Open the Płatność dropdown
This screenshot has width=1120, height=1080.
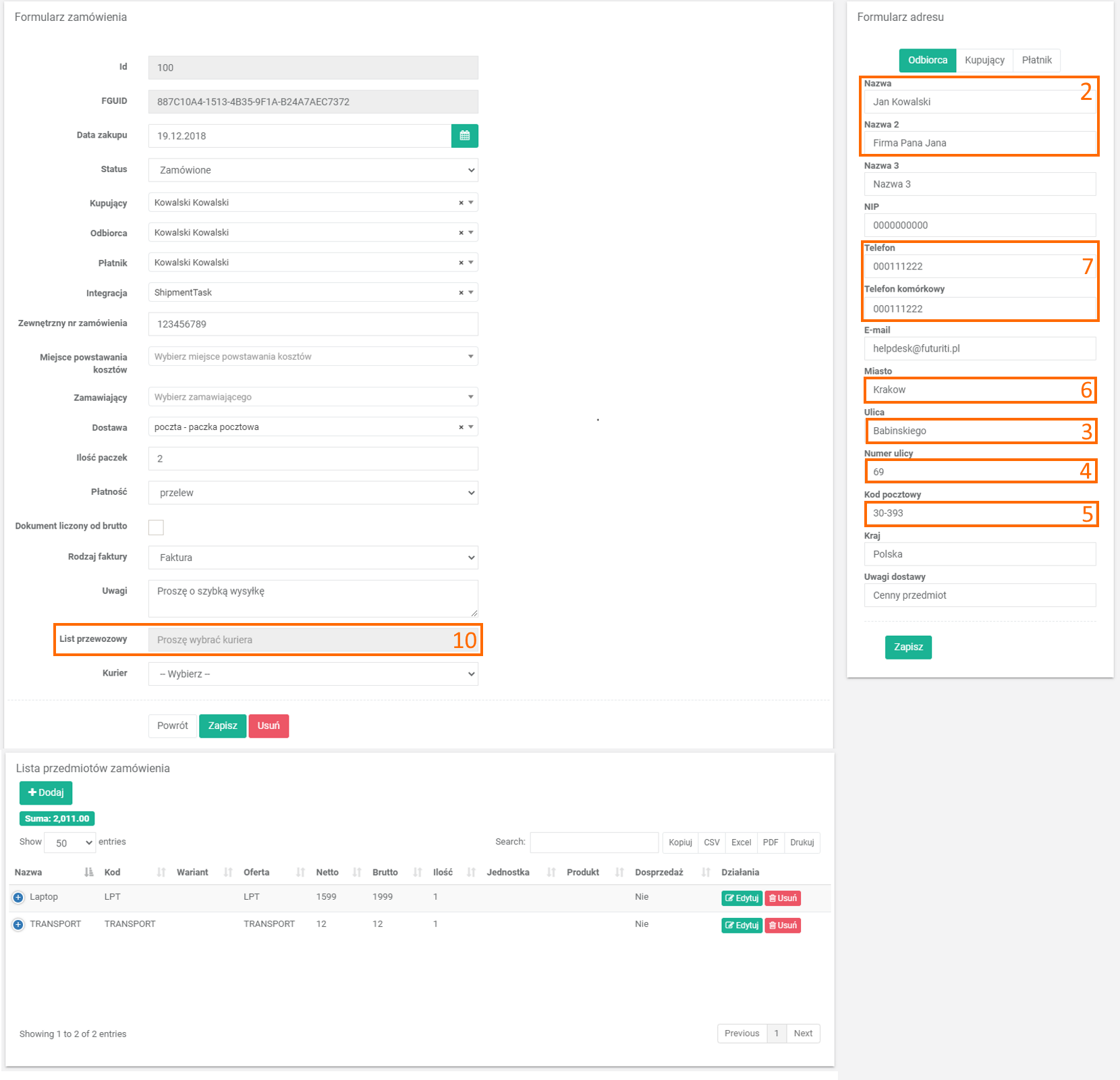pyautogui.click(x=313, y=493)
